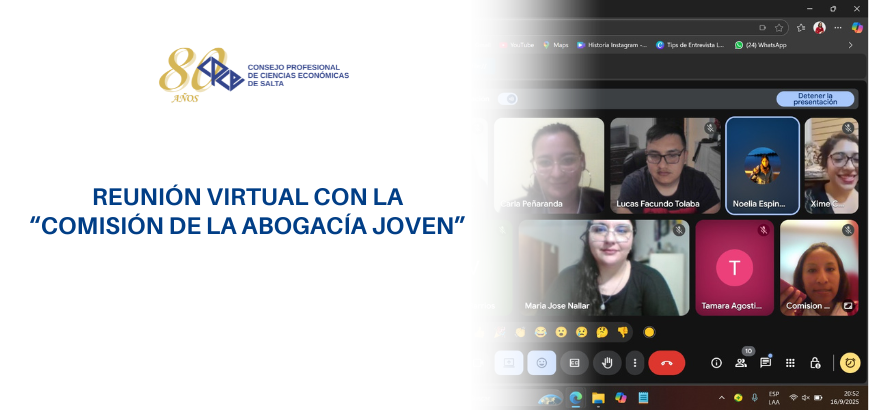The height and width of the screenshot is (410, 875).
Task: Open the activities grid icon
Action: point(790,363)
